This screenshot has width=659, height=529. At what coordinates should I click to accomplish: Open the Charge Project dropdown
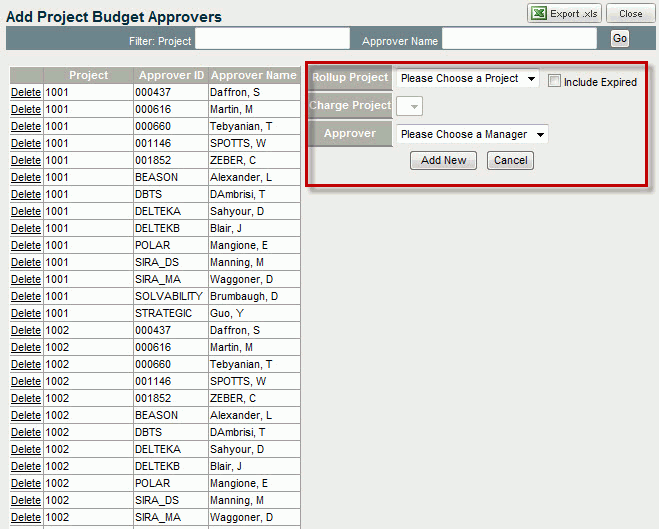(410, 106)
